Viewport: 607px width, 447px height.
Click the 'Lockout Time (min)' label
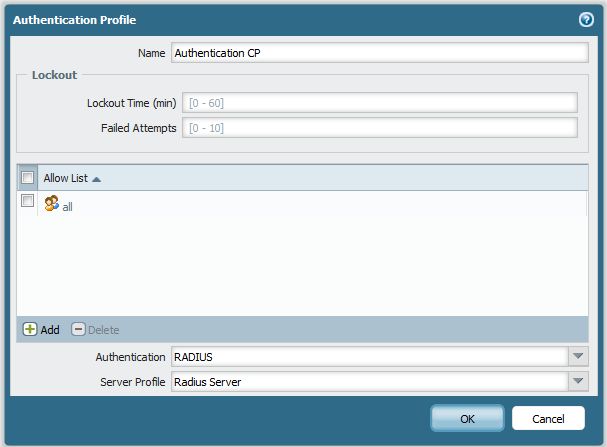(x=131, y=103)
